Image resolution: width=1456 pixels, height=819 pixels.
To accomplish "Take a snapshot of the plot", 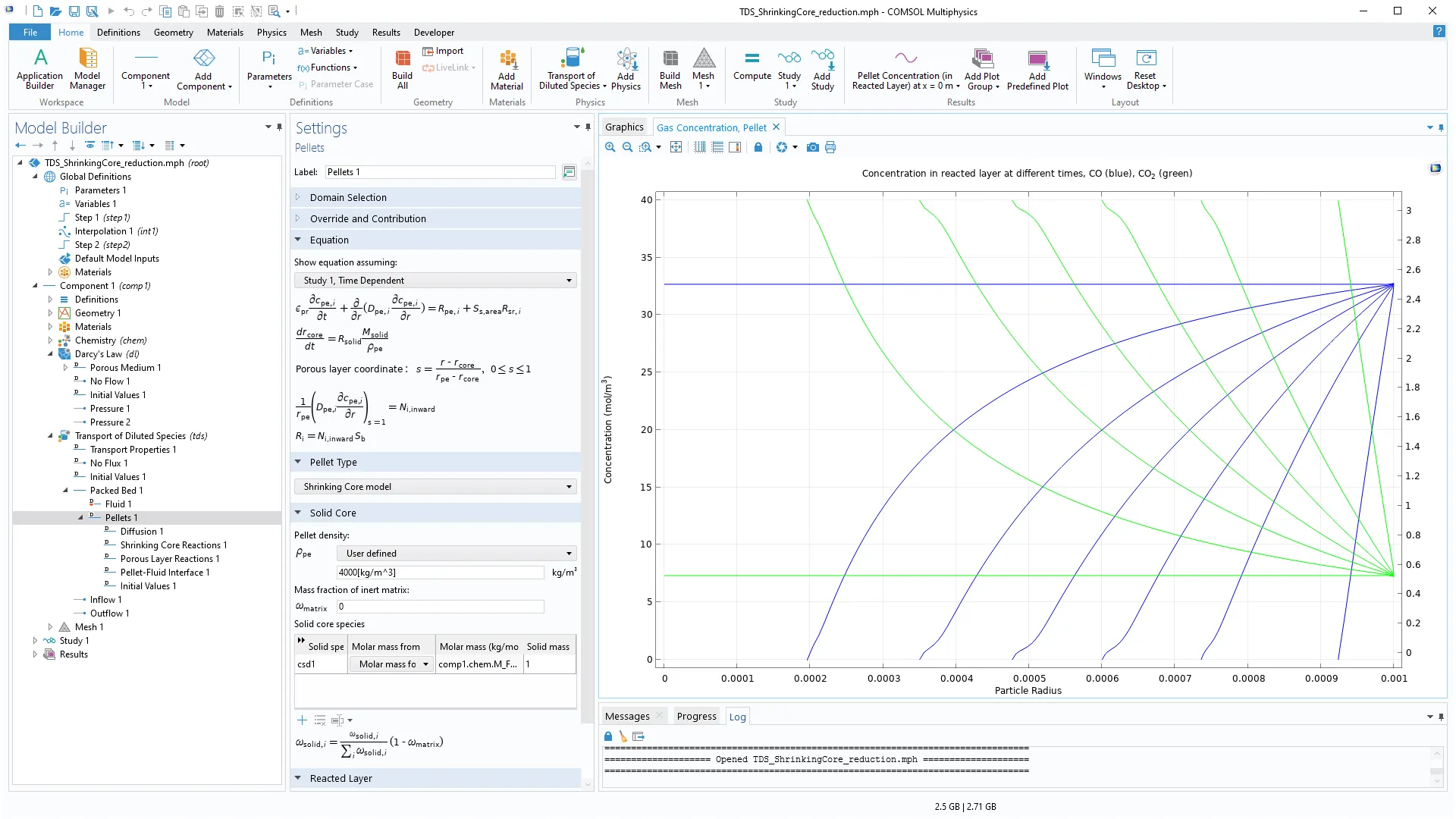I will [812, 147].
